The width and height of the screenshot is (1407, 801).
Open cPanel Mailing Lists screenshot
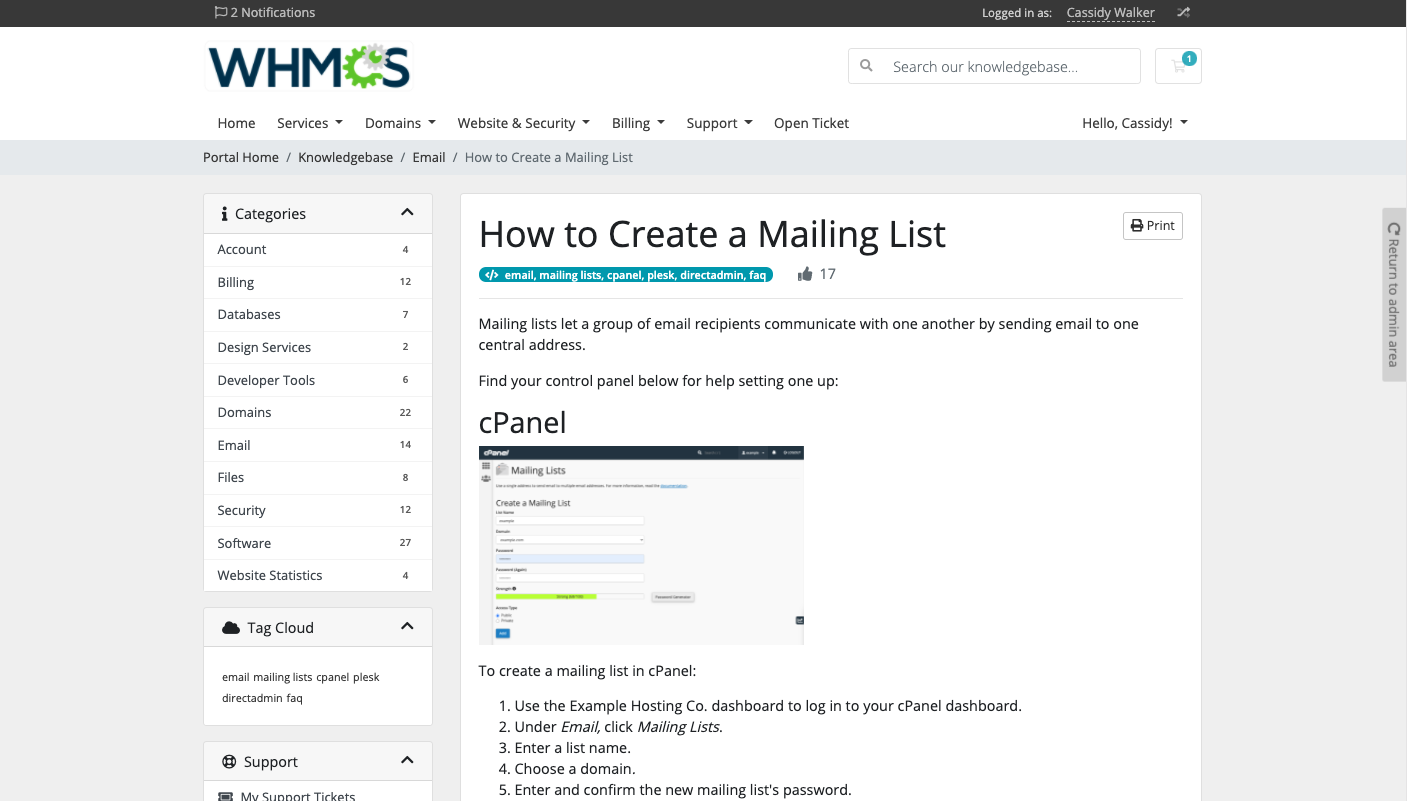tap(641, 545)
